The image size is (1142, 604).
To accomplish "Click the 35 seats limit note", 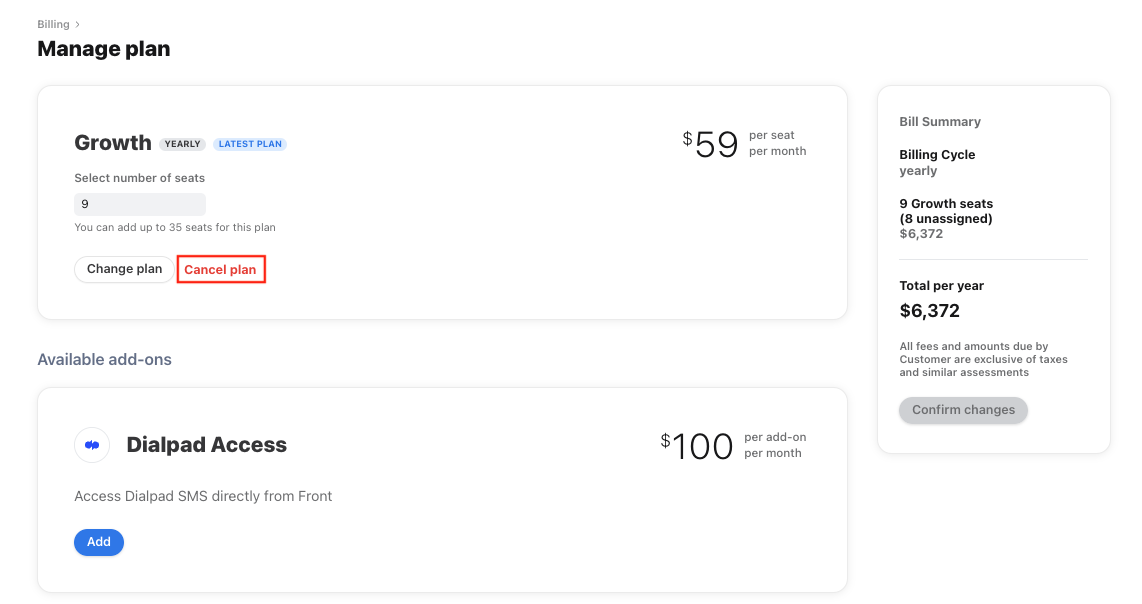I will [175, 227].
